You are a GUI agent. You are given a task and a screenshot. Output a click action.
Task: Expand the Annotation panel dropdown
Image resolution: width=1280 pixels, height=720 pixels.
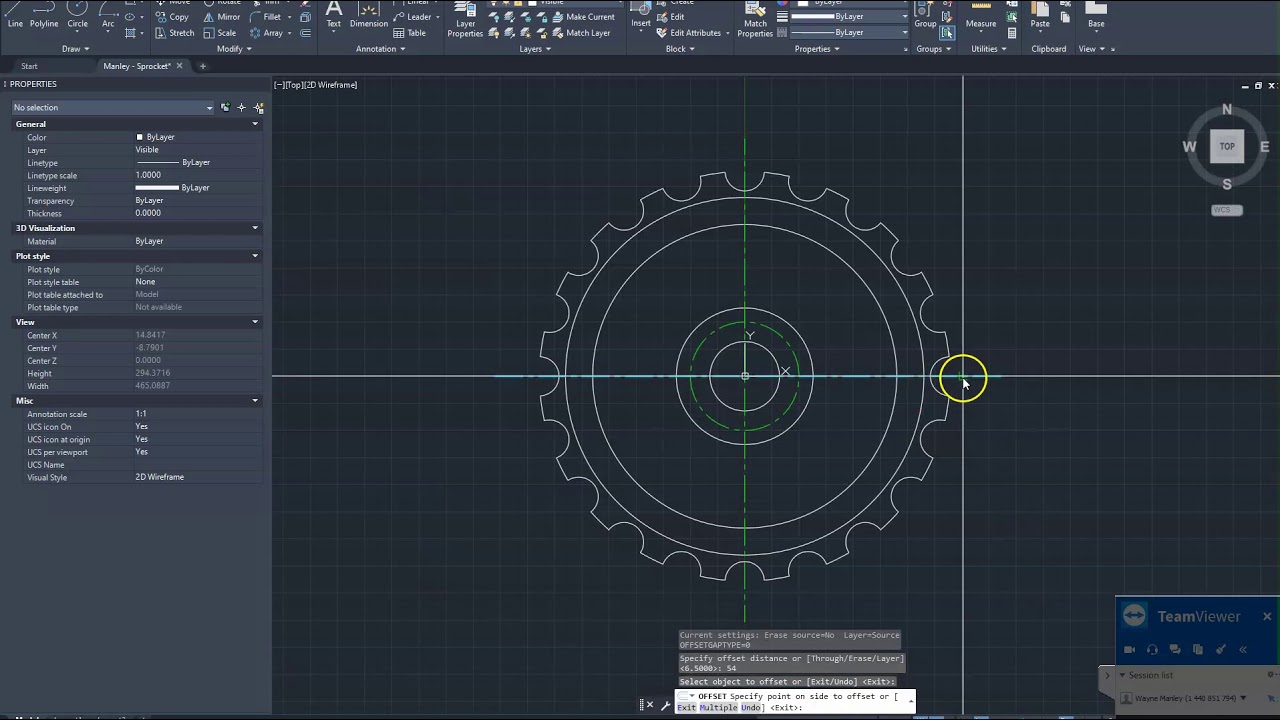(381, 49)
